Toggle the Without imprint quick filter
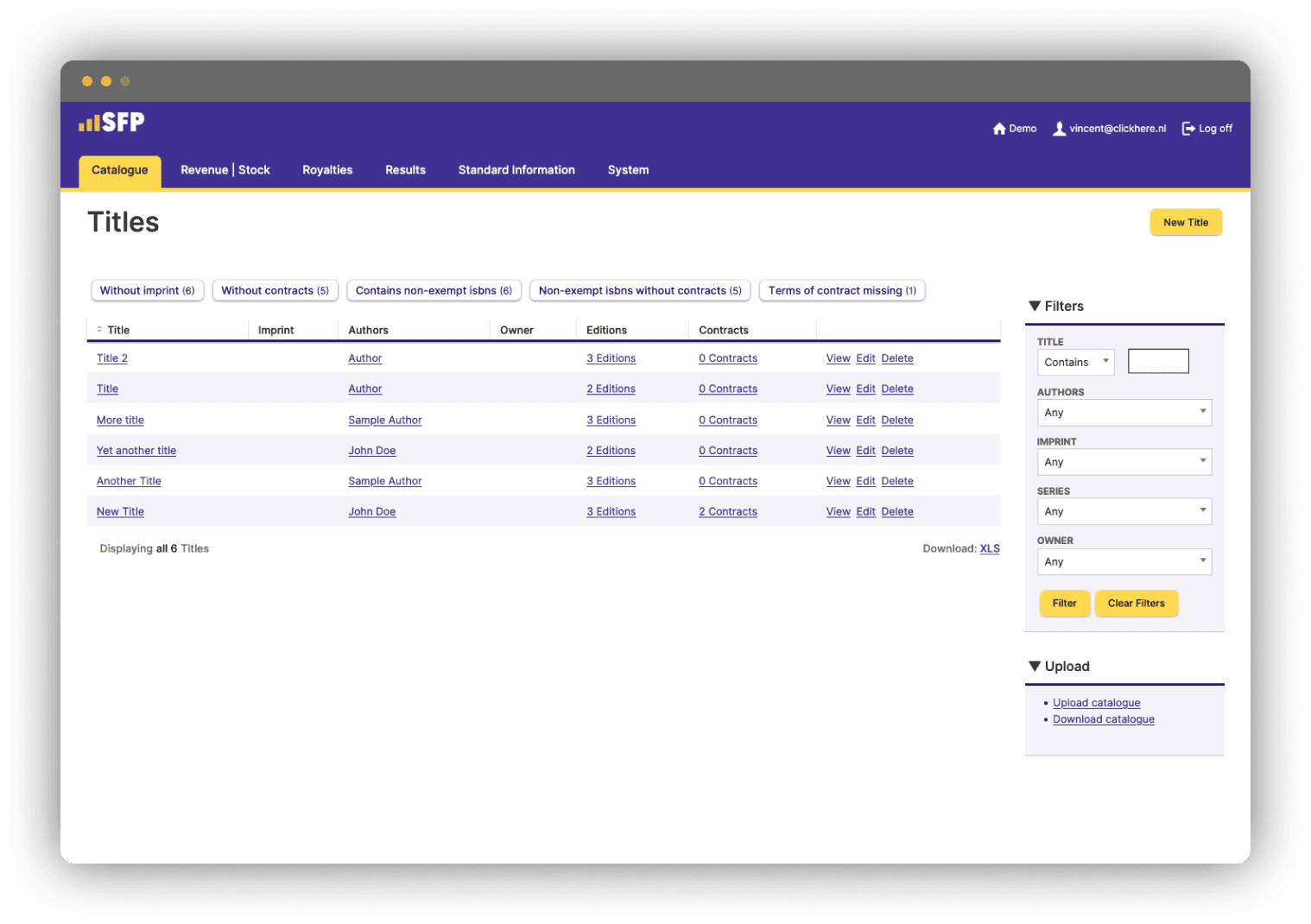Image resolution: width=1311 pixels, height=924 pixels. point(147,291)
